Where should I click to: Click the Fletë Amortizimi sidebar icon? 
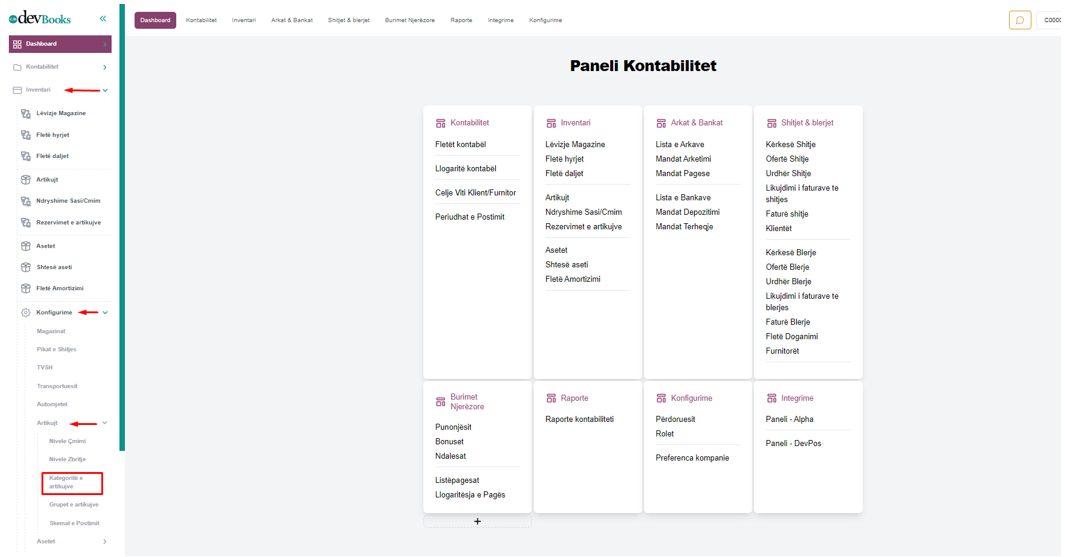coord(26,288)
